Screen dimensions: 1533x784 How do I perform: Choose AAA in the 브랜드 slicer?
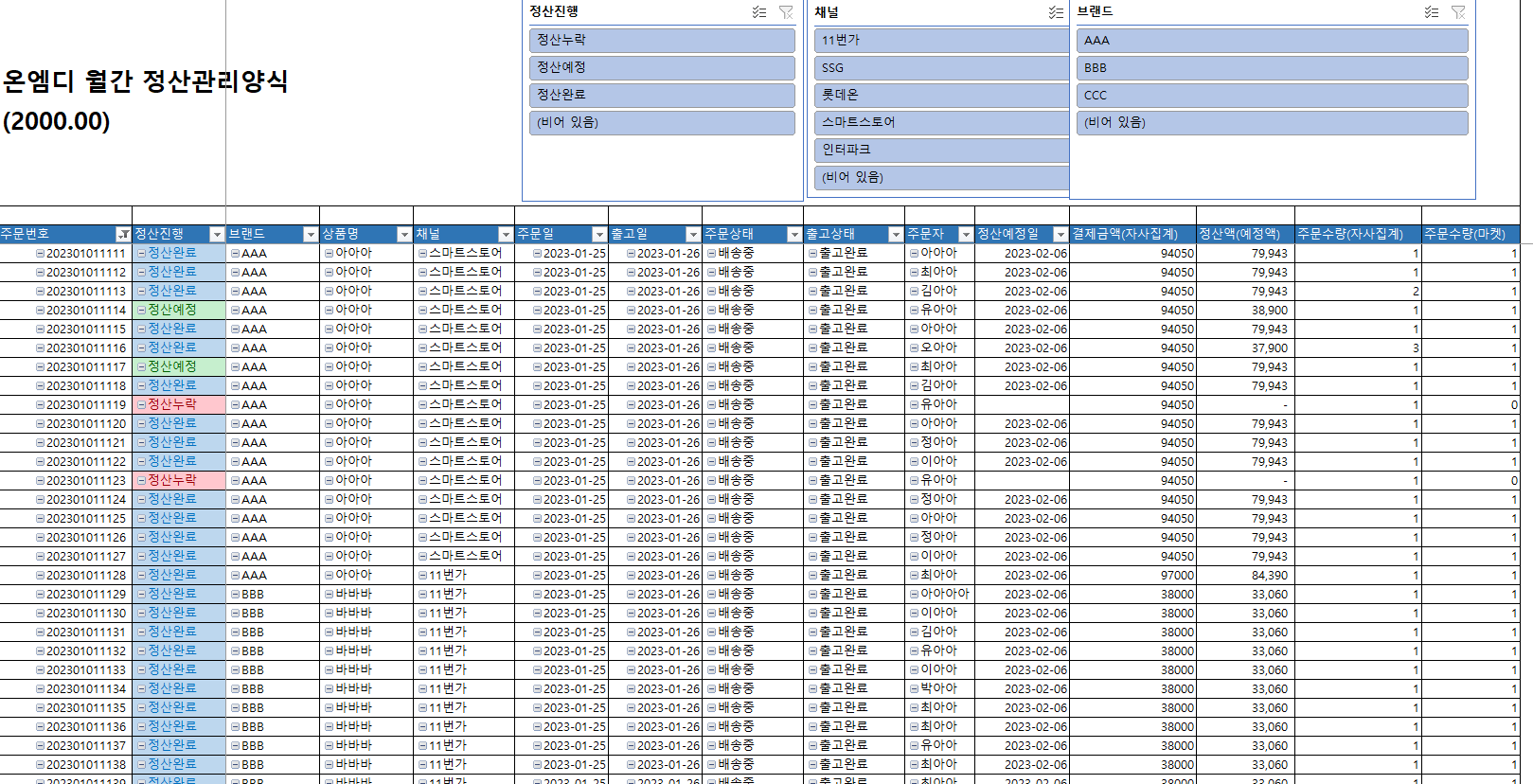coord(1272,40)
